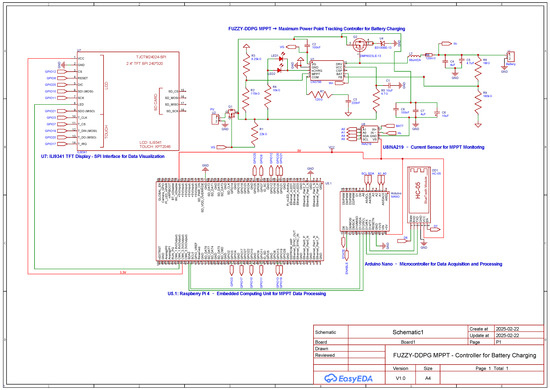Click the EasyEDA logo in the title block
Viewport: 550px width, 390px height.
[x=348, y=378]
